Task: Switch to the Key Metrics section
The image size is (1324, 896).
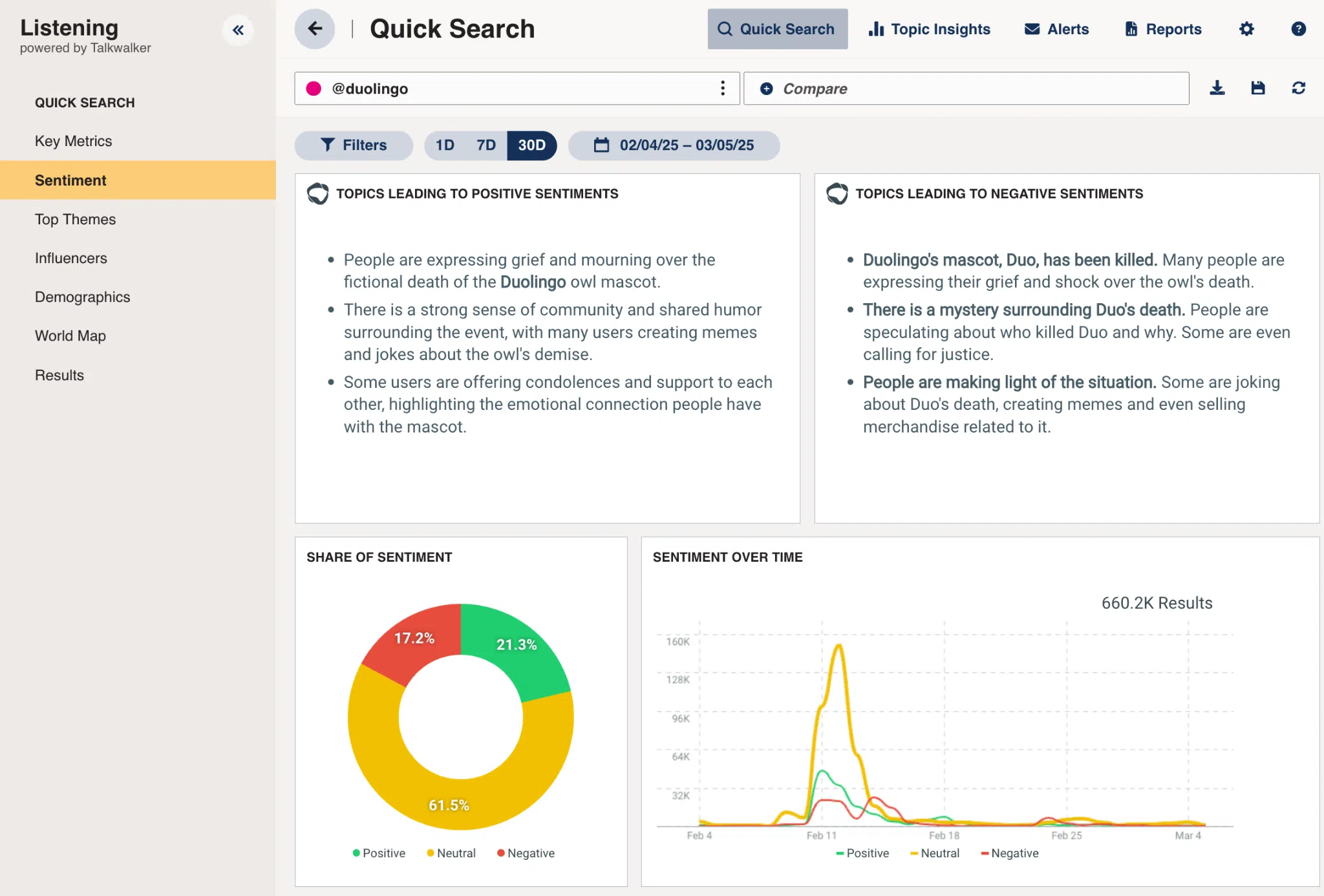Action: pos(73,141)
